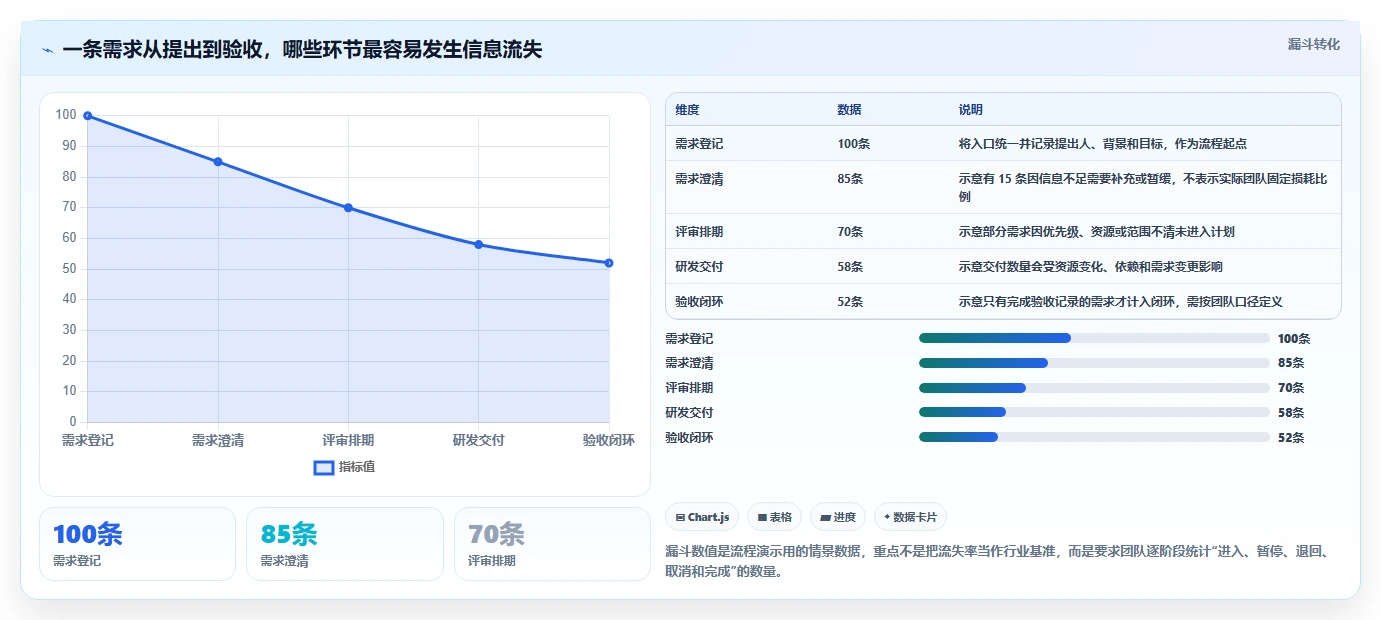Click the chart point for 需求澄清

pos(218,162)
